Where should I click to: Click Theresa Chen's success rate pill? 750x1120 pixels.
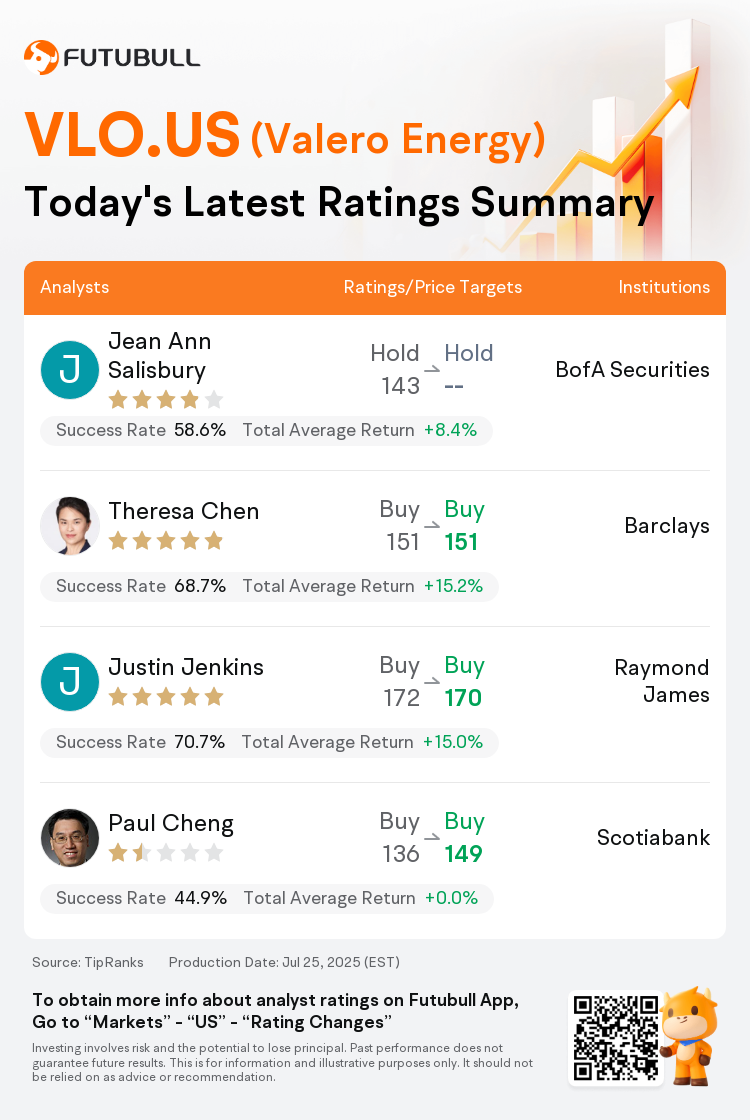[269, 586]
